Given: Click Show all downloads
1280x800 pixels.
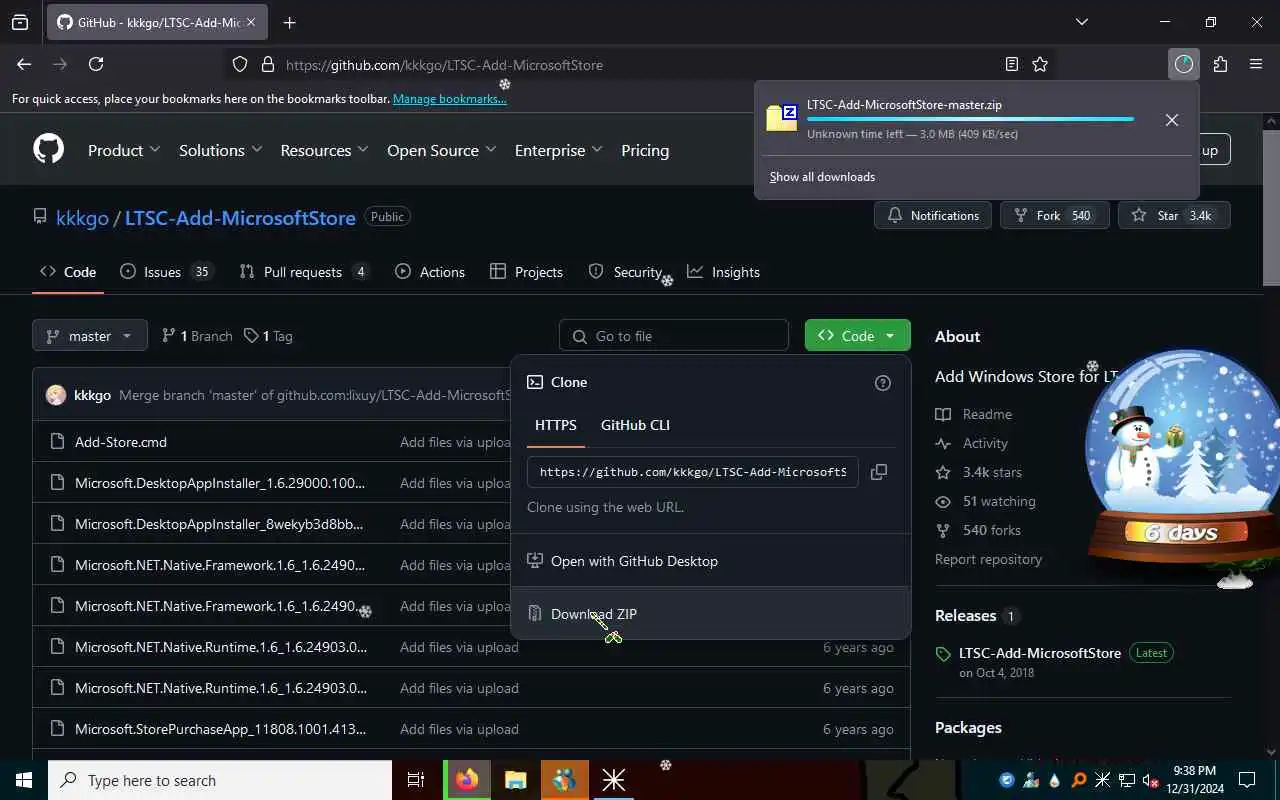Looking at the screenshot, I should 822,177.
